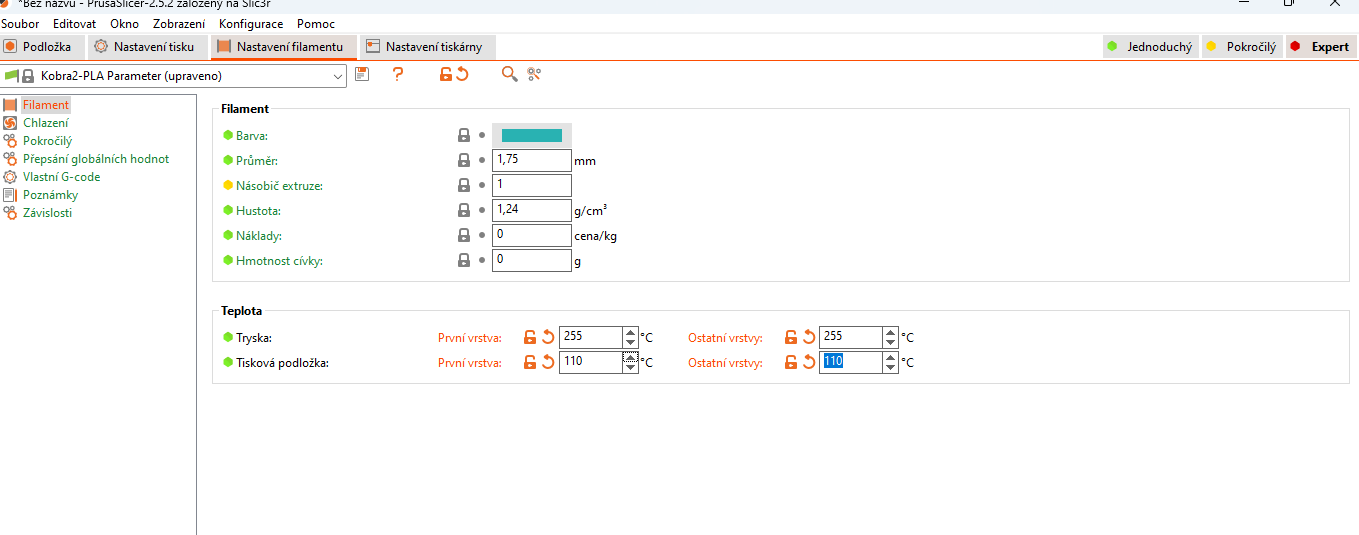Click the lock icon beside Náklady

464,236
